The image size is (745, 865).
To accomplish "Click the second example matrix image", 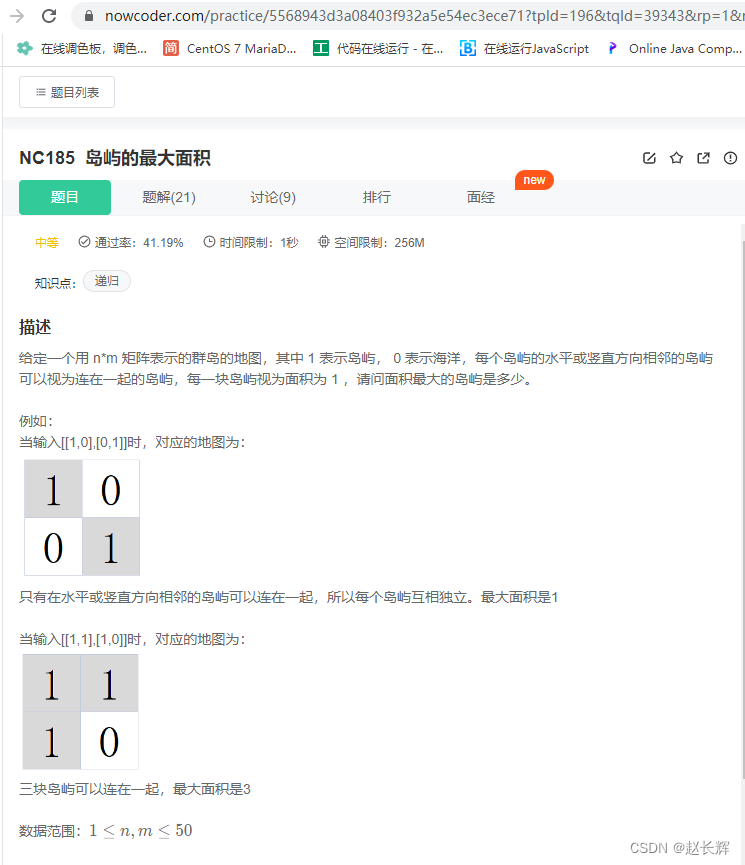I will (81, 712).
